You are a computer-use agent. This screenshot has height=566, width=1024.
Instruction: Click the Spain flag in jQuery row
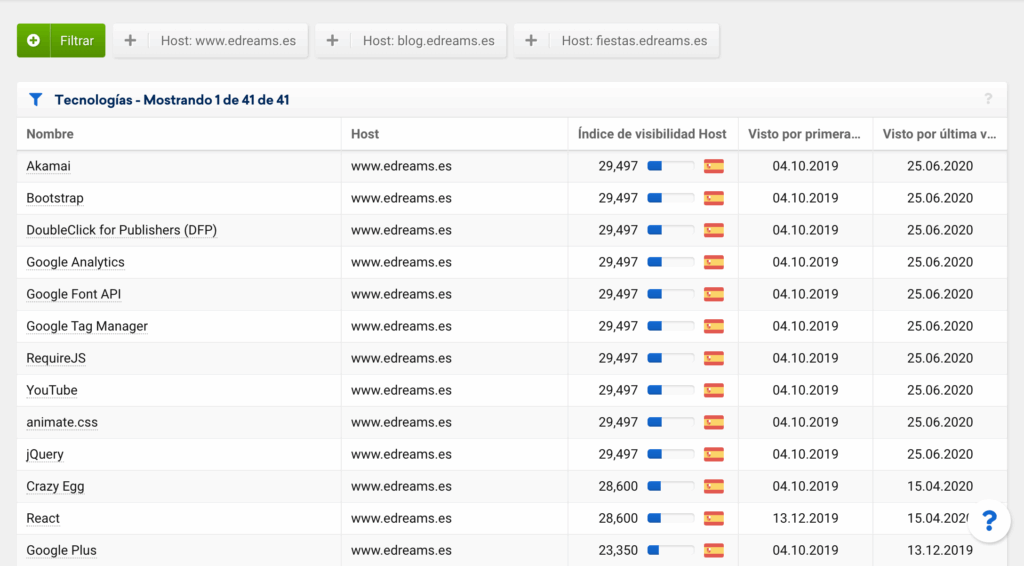(x=714, y=454)
